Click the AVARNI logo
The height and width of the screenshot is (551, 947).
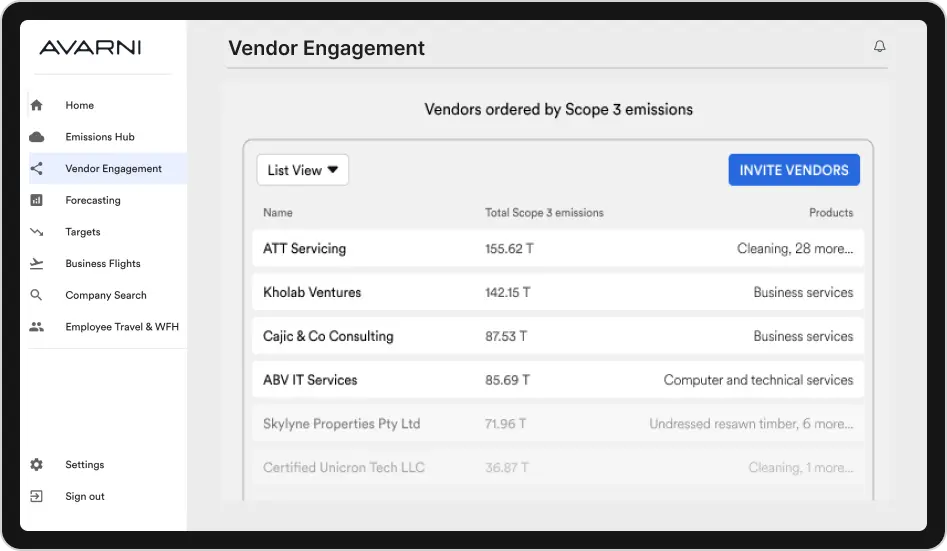(91, 48)
